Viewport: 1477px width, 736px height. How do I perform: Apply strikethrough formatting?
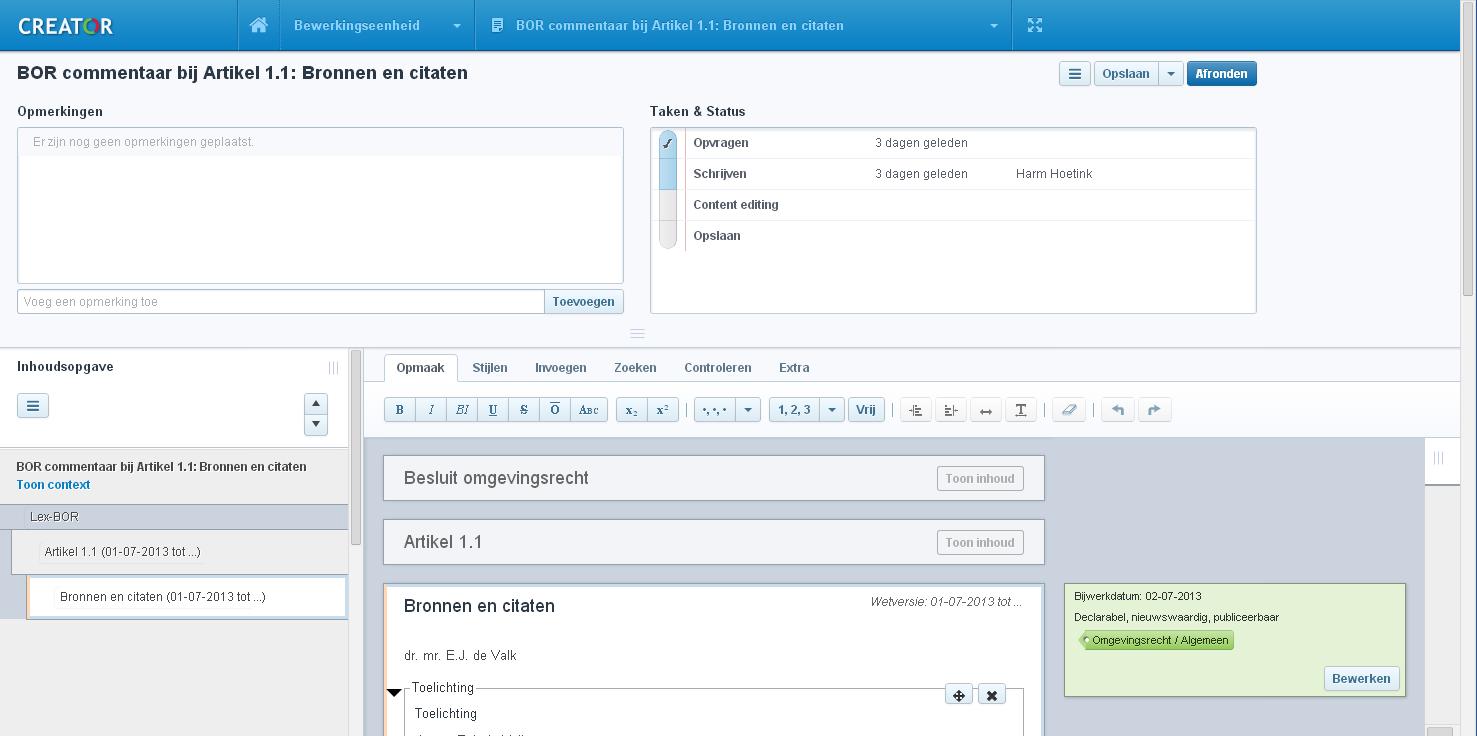click(523, 410)
